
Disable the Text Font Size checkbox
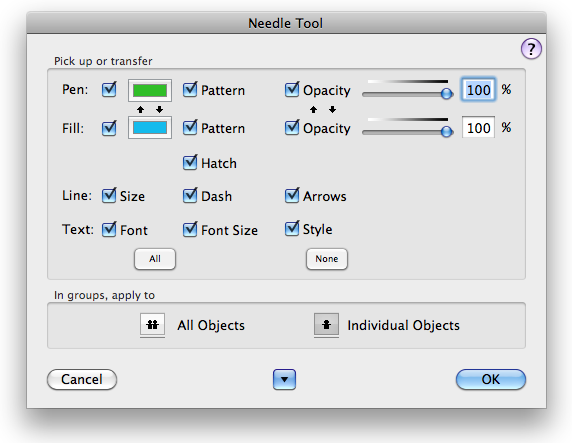[x=190, y=229]
